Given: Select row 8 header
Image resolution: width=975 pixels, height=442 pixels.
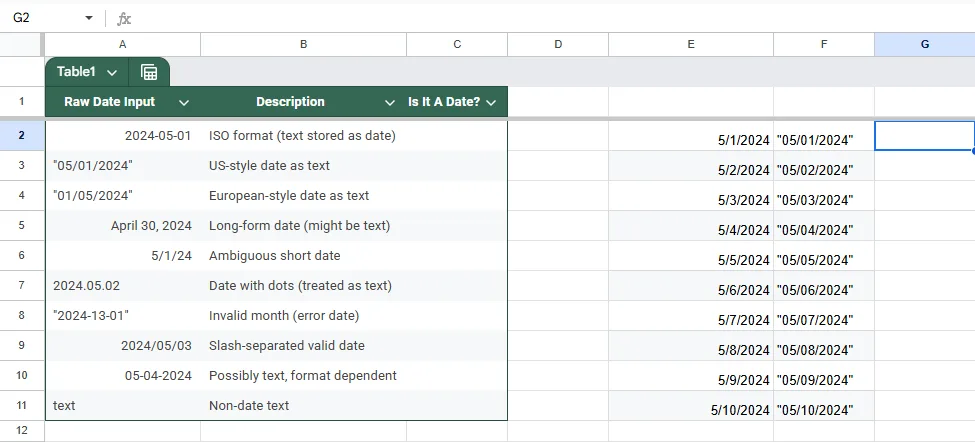Looking at the screenshot, I should (x=22, y=315).
